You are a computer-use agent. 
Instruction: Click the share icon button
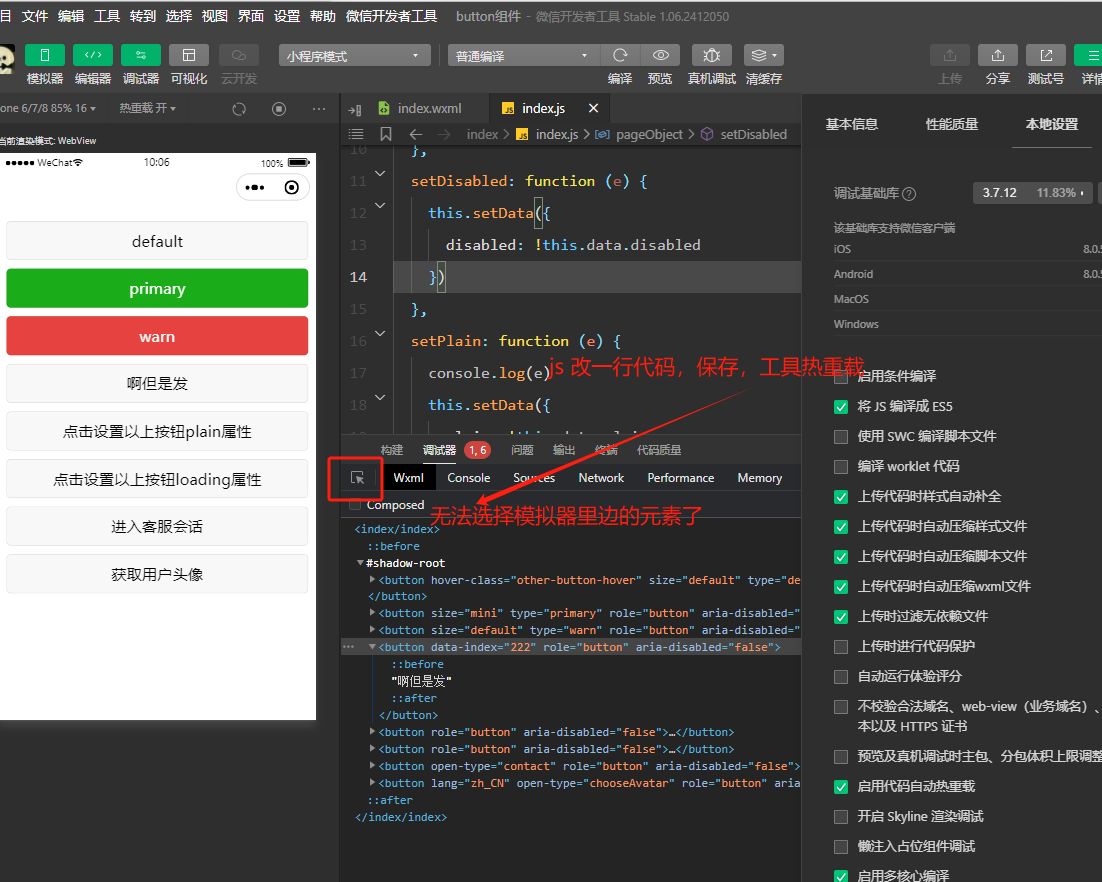click(x=997, y=55)
